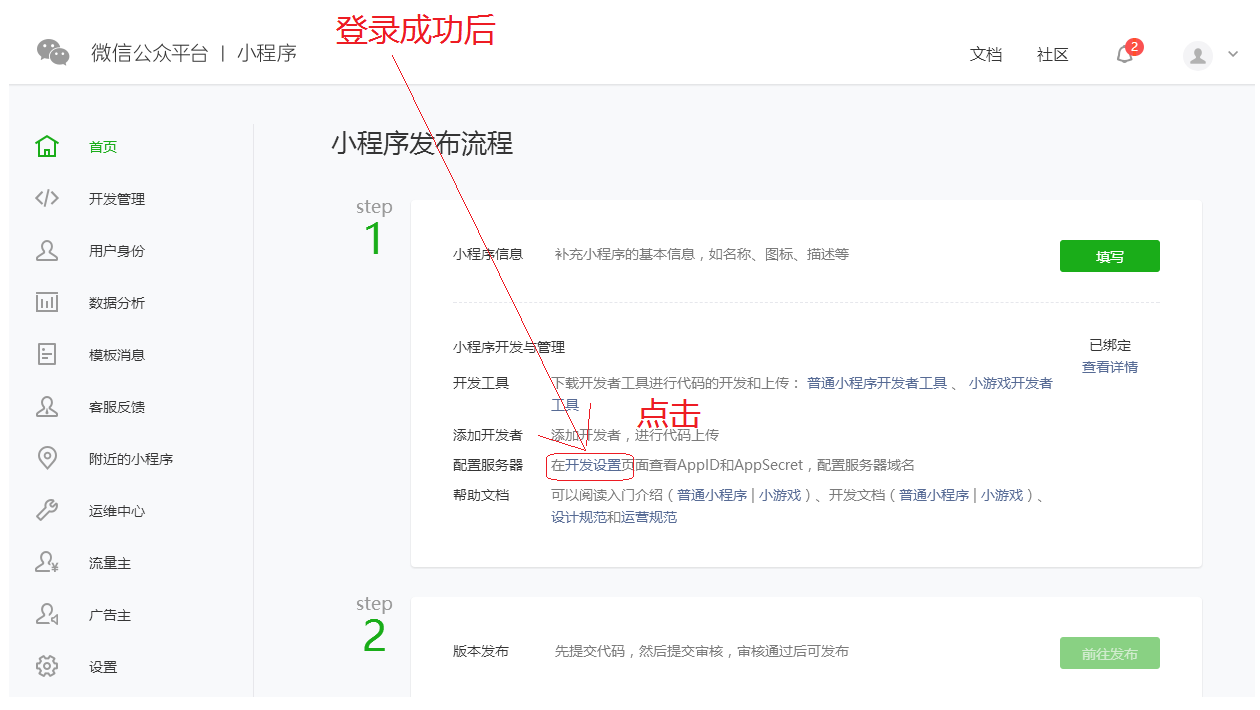Open the 社区 link in header

[x=1053, y=55]
